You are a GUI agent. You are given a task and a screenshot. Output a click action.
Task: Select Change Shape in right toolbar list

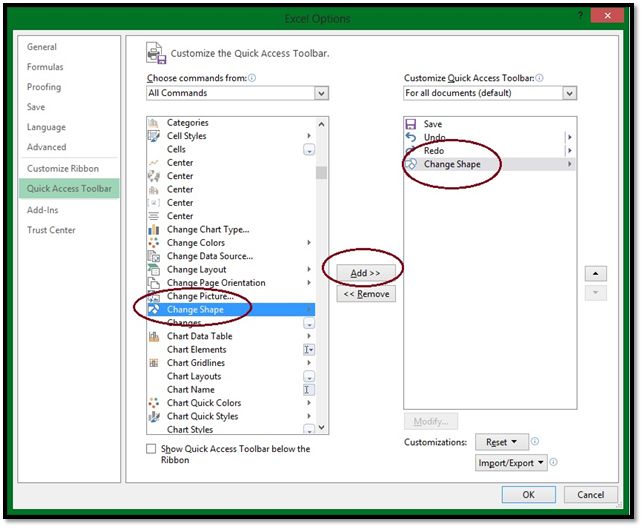[x=489, y=164]
